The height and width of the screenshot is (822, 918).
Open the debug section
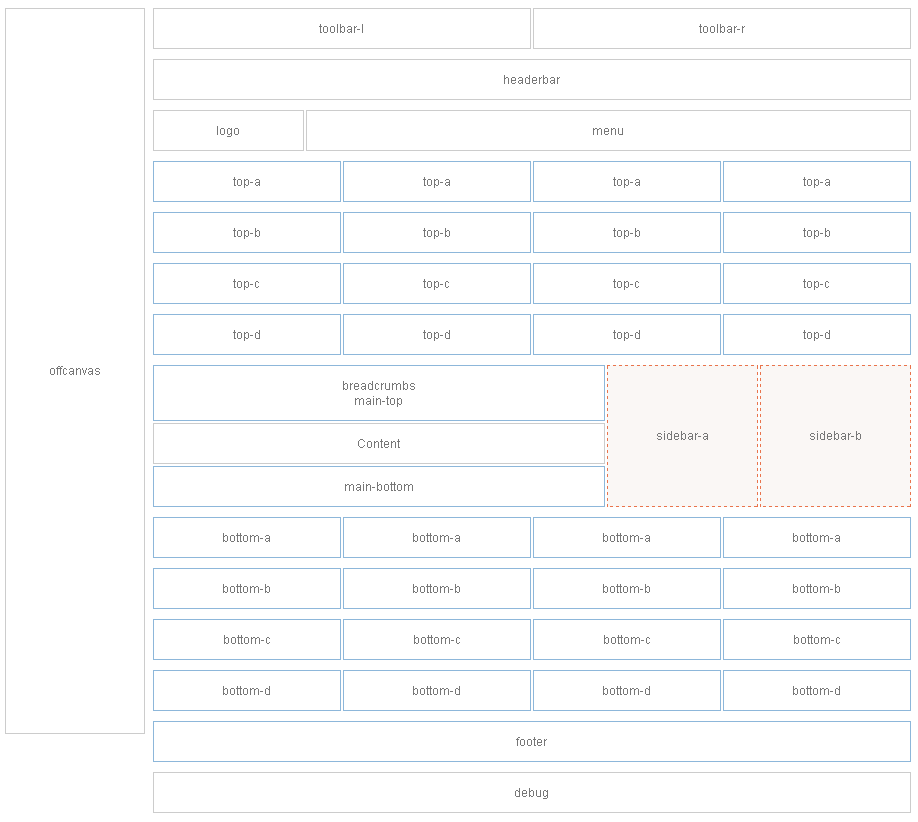coord(531,792)
